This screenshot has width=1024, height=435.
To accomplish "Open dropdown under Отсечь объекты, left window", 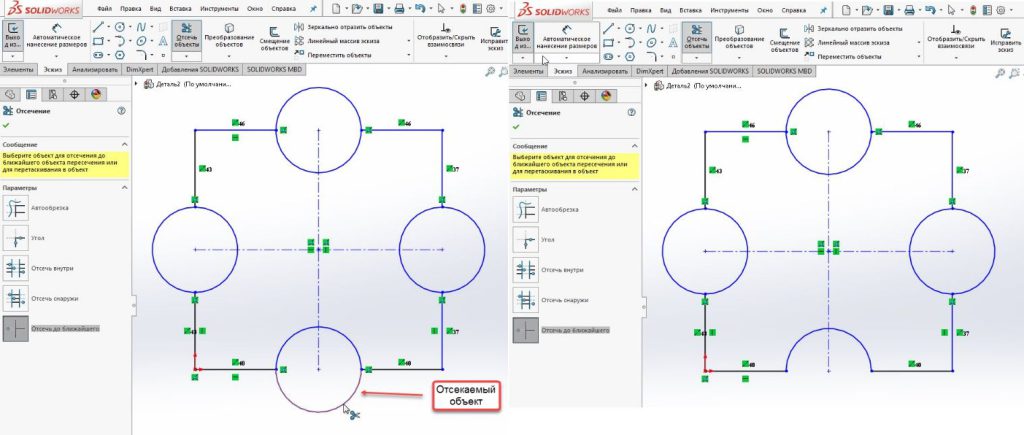I will (187, 57).
